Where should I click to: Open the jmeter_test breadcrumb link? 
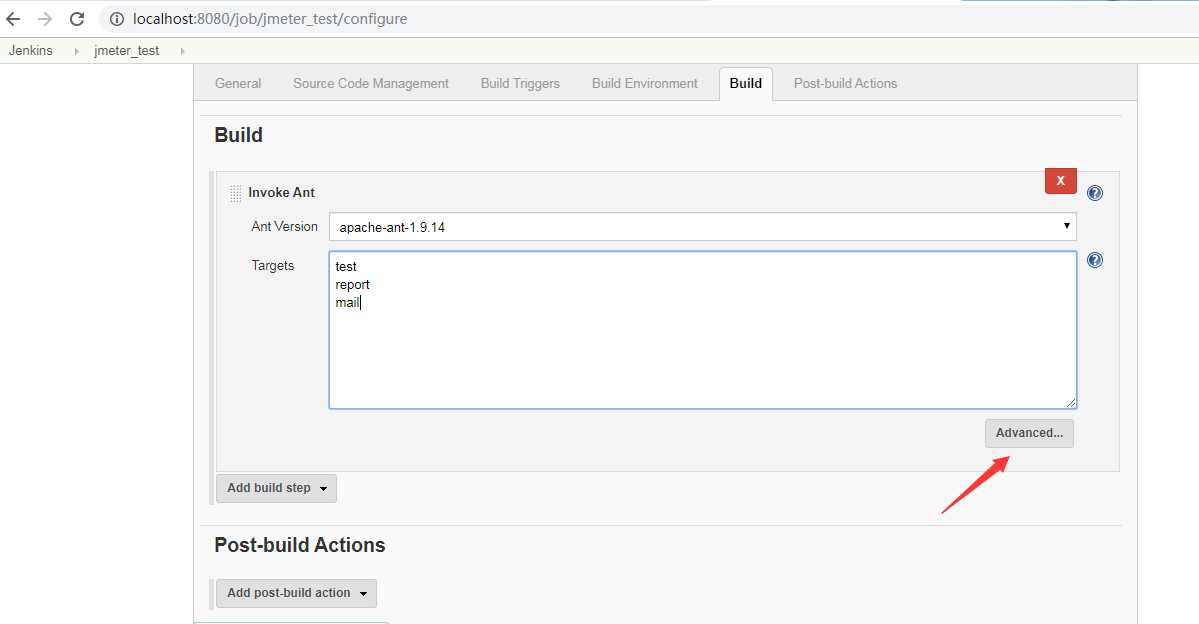pyautogui.click(x=127, y=51)
